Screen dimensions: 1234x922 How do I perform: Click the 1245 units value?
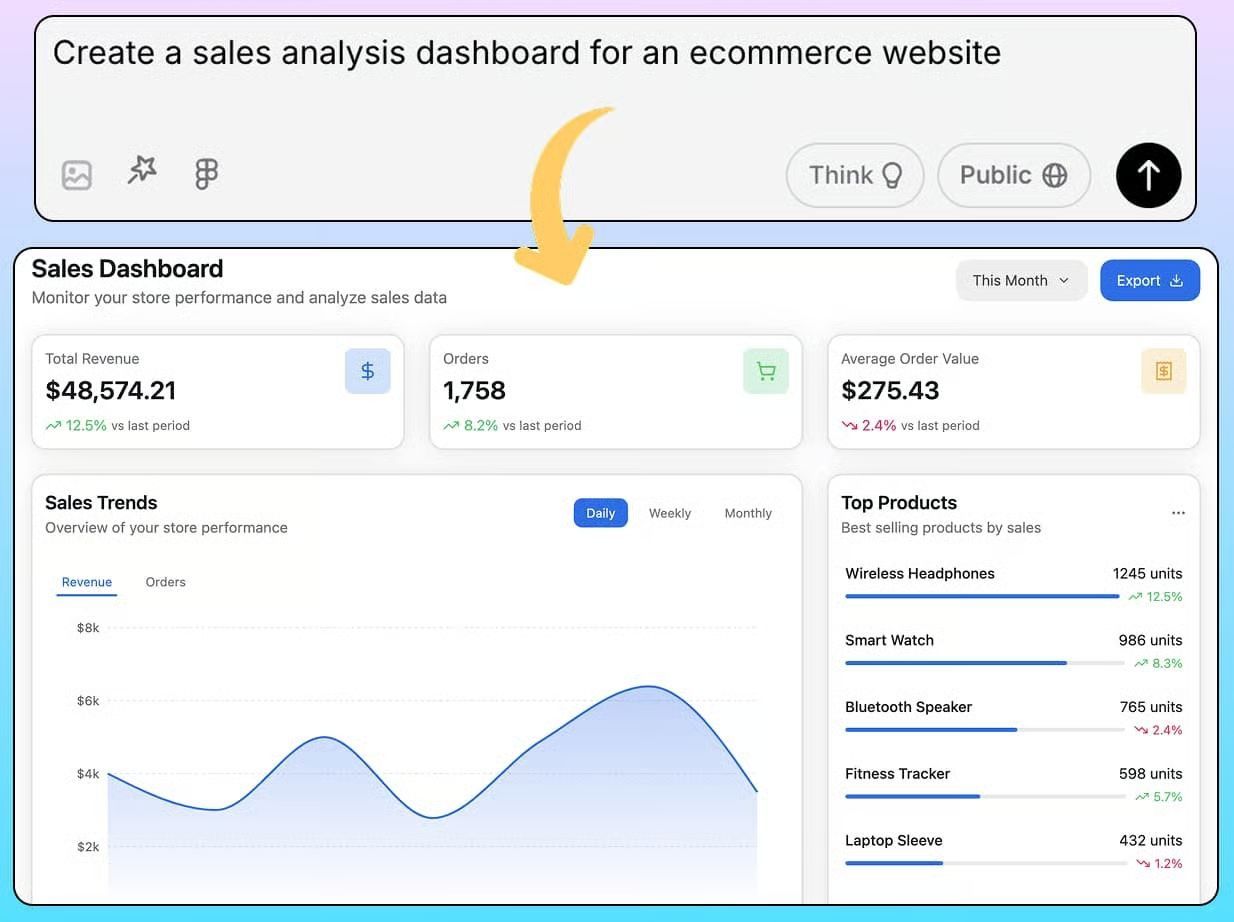point(1147,574)
